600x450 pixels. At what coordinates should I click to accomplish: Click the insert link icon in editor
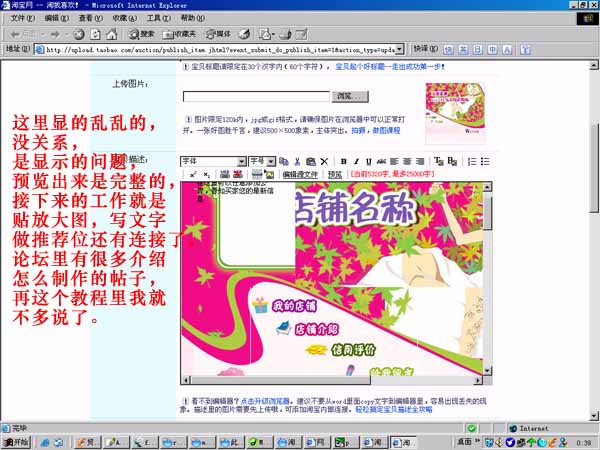pyautogui.click(x=225, y=174)
